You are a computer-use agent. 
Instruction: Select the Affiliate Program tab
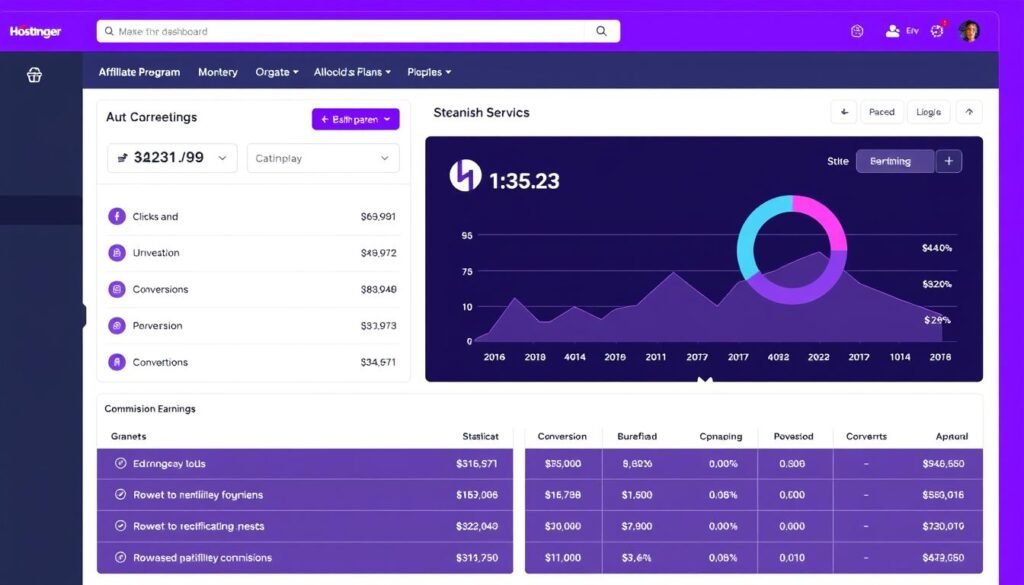click(139, 72)
